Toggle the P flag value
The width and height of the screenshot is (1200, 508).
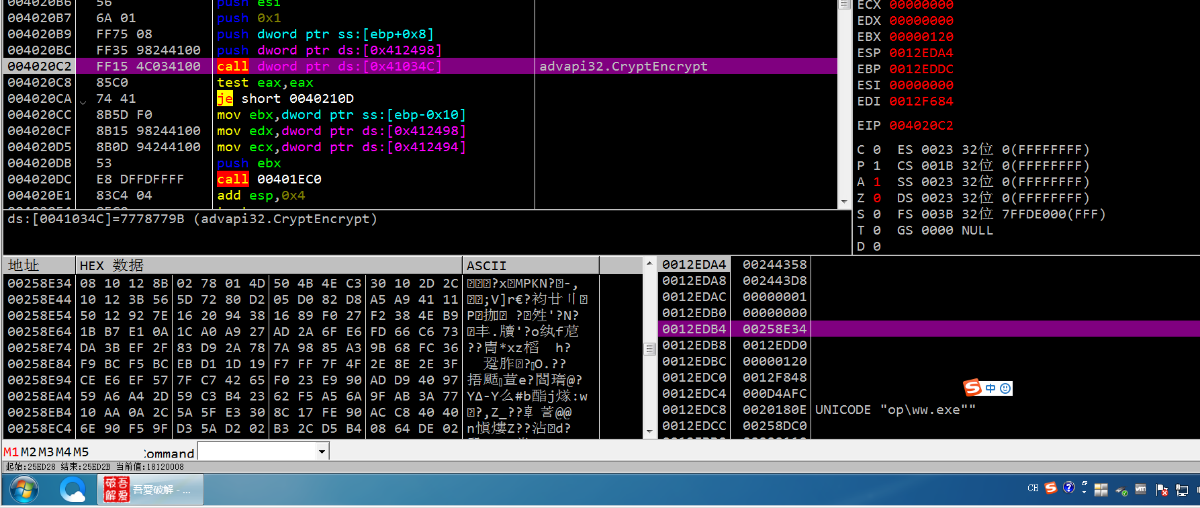[877, 166]
